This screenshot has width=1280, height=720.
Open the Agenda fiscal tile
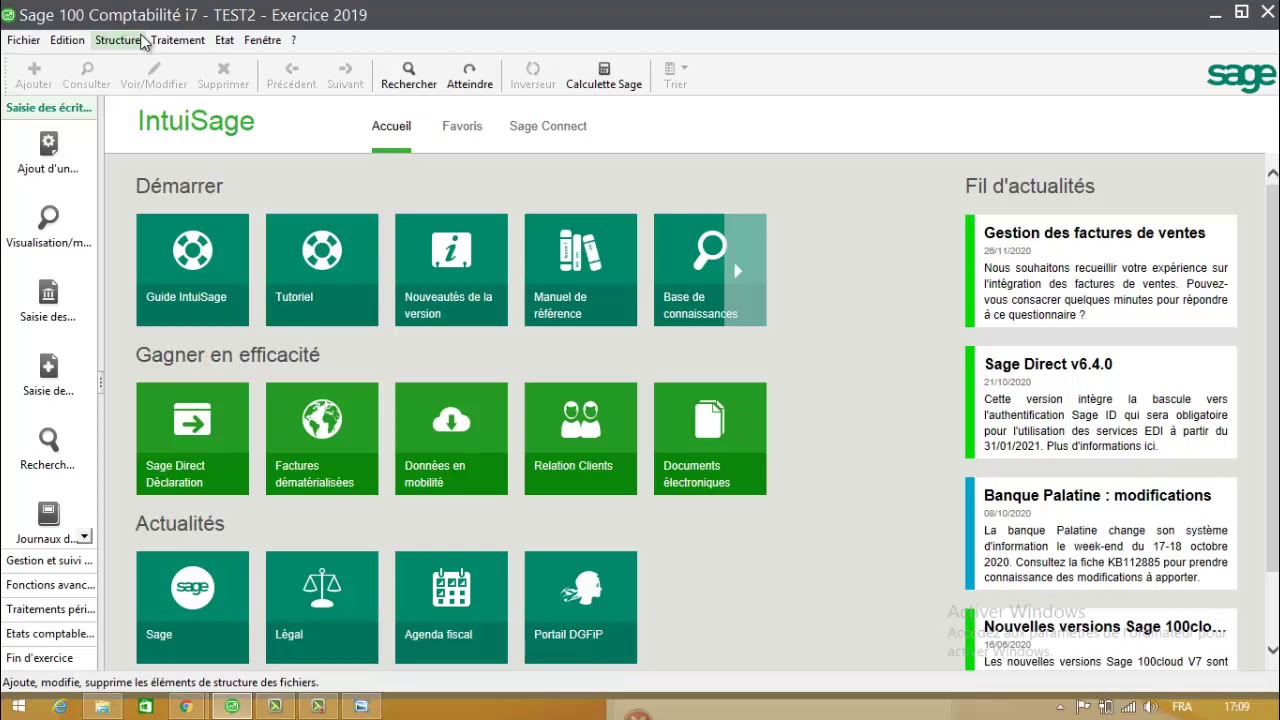[451, 608]
